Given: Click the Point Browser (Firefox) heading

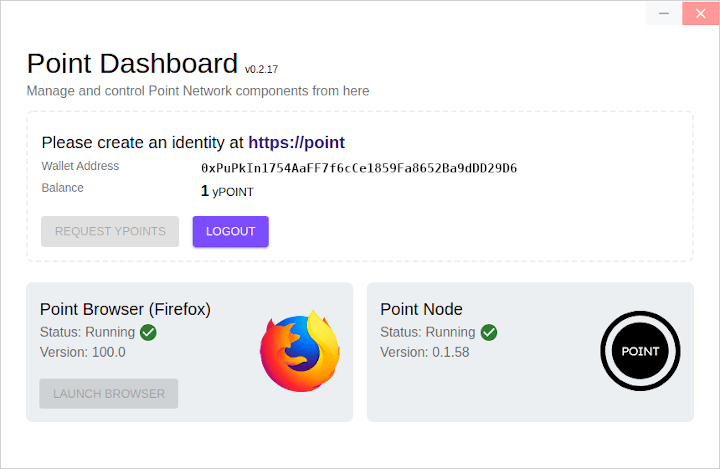Looking at the screenshot, I should (125, 309).
